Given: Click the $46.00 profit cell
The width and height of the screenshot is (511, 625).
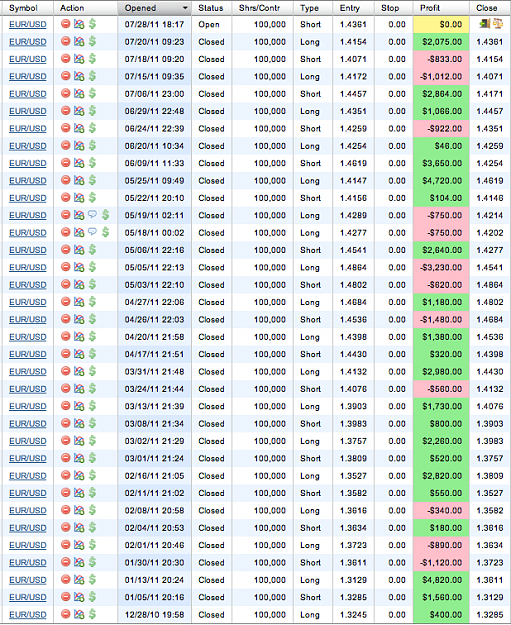Looking at the screenshot, I should 441,146.
